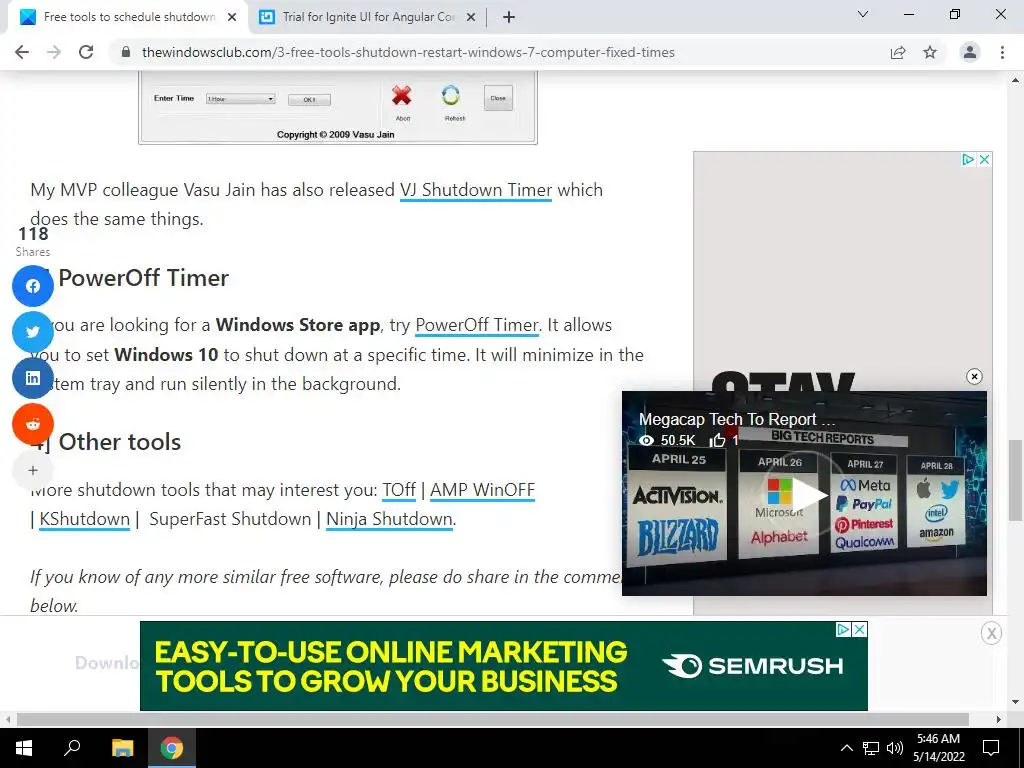
Task: View site security lock information
Action: [x=126, y=52]
